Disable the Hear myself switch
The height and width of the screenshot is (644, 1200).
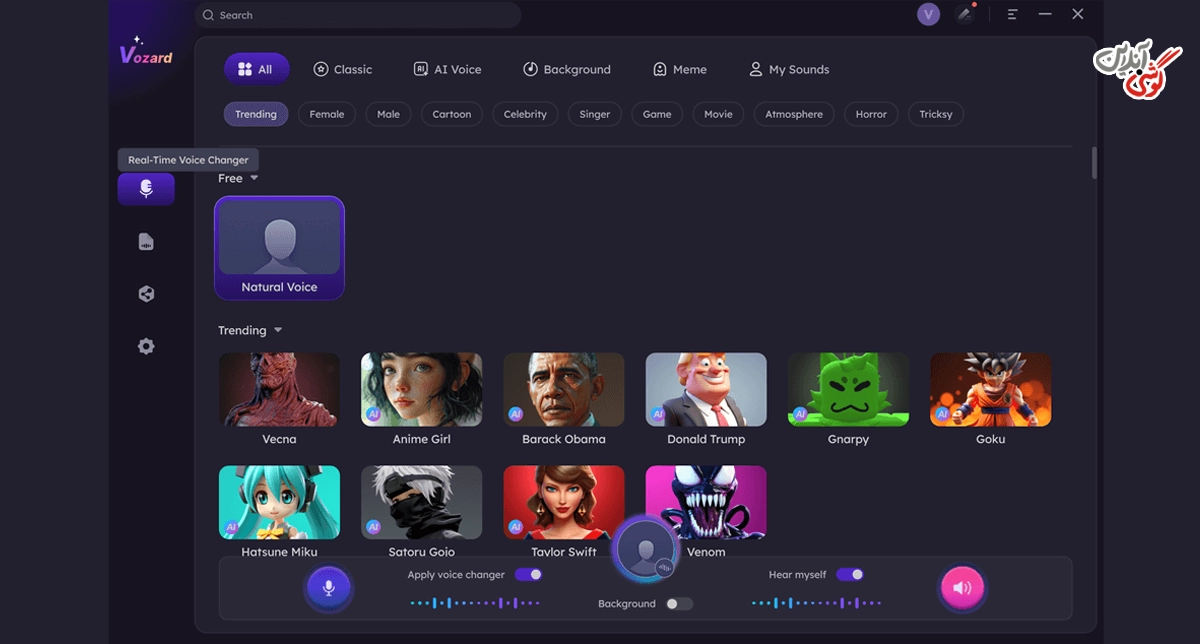(x=850, y=575)
